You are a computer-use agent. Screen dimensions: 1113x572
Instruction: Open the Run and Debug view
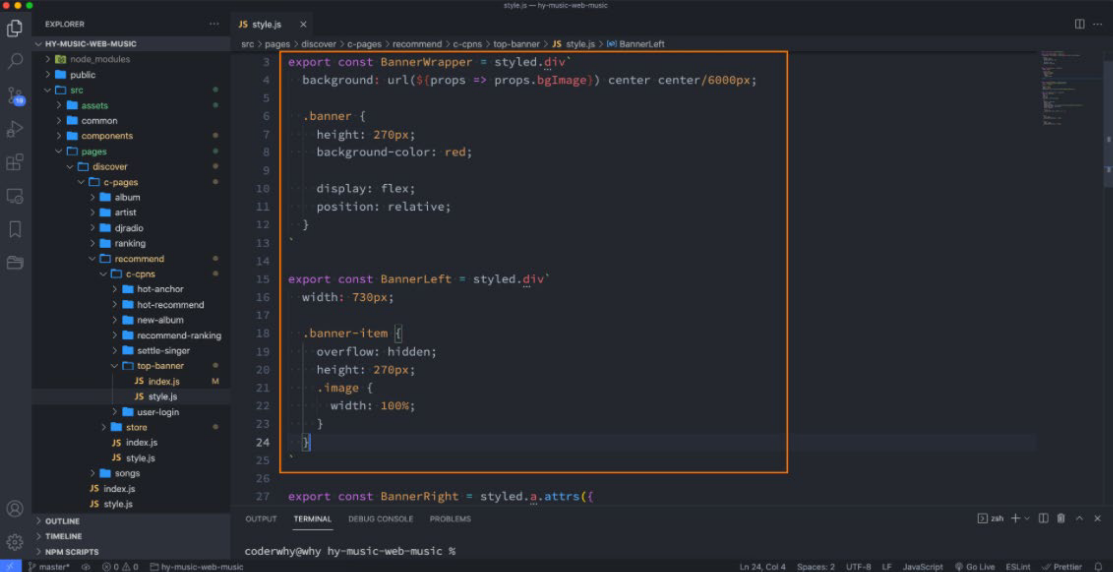pyautogui.click(x=15, y=128)
